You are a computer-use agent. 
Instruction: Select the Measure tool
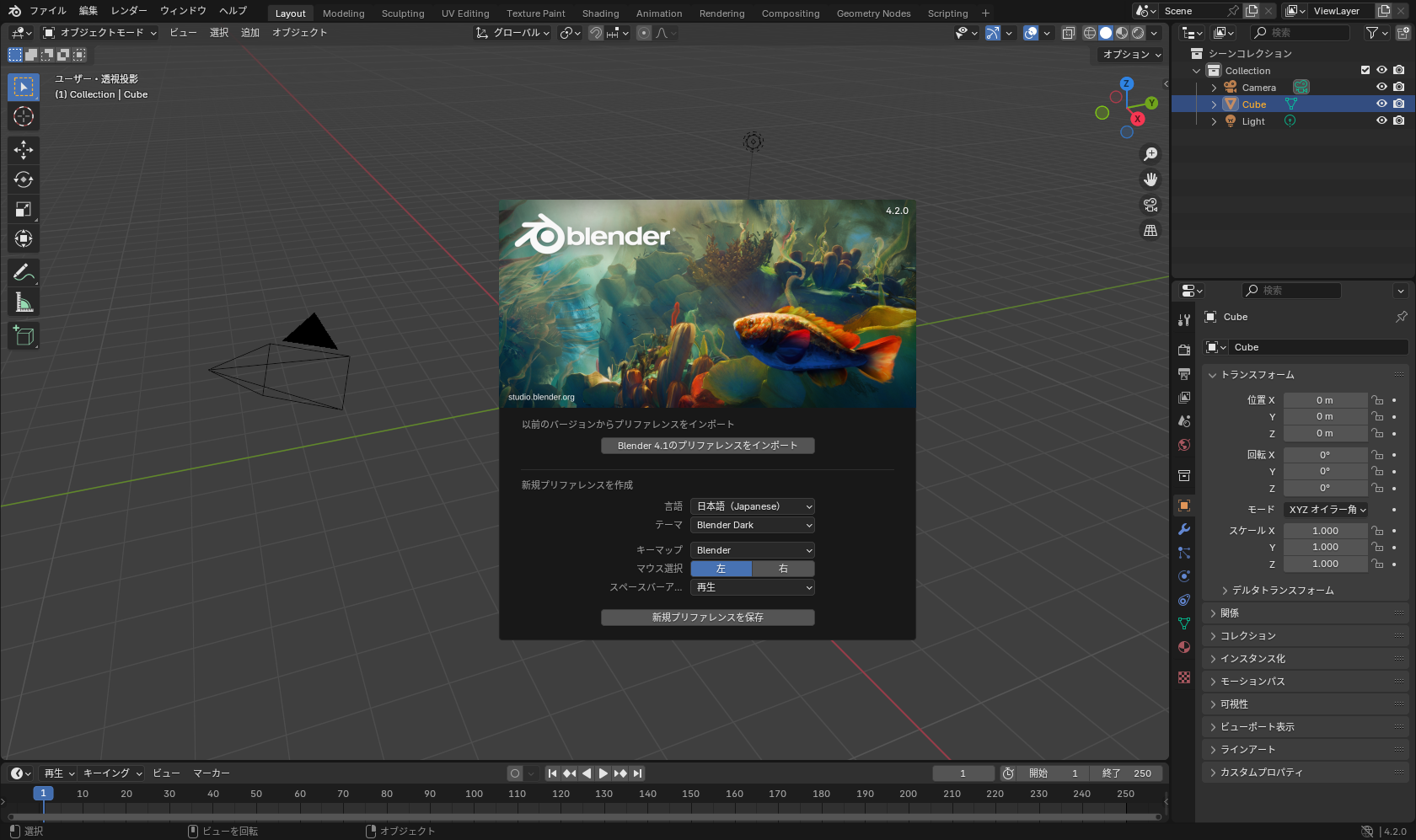click(23, 301)
